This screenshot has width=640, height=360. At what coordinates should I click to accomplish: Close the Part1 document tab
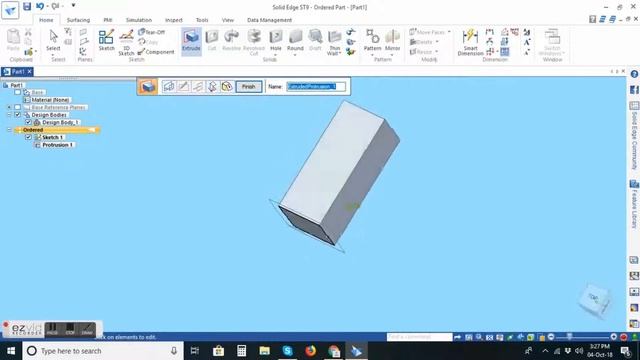pos(29,71)
